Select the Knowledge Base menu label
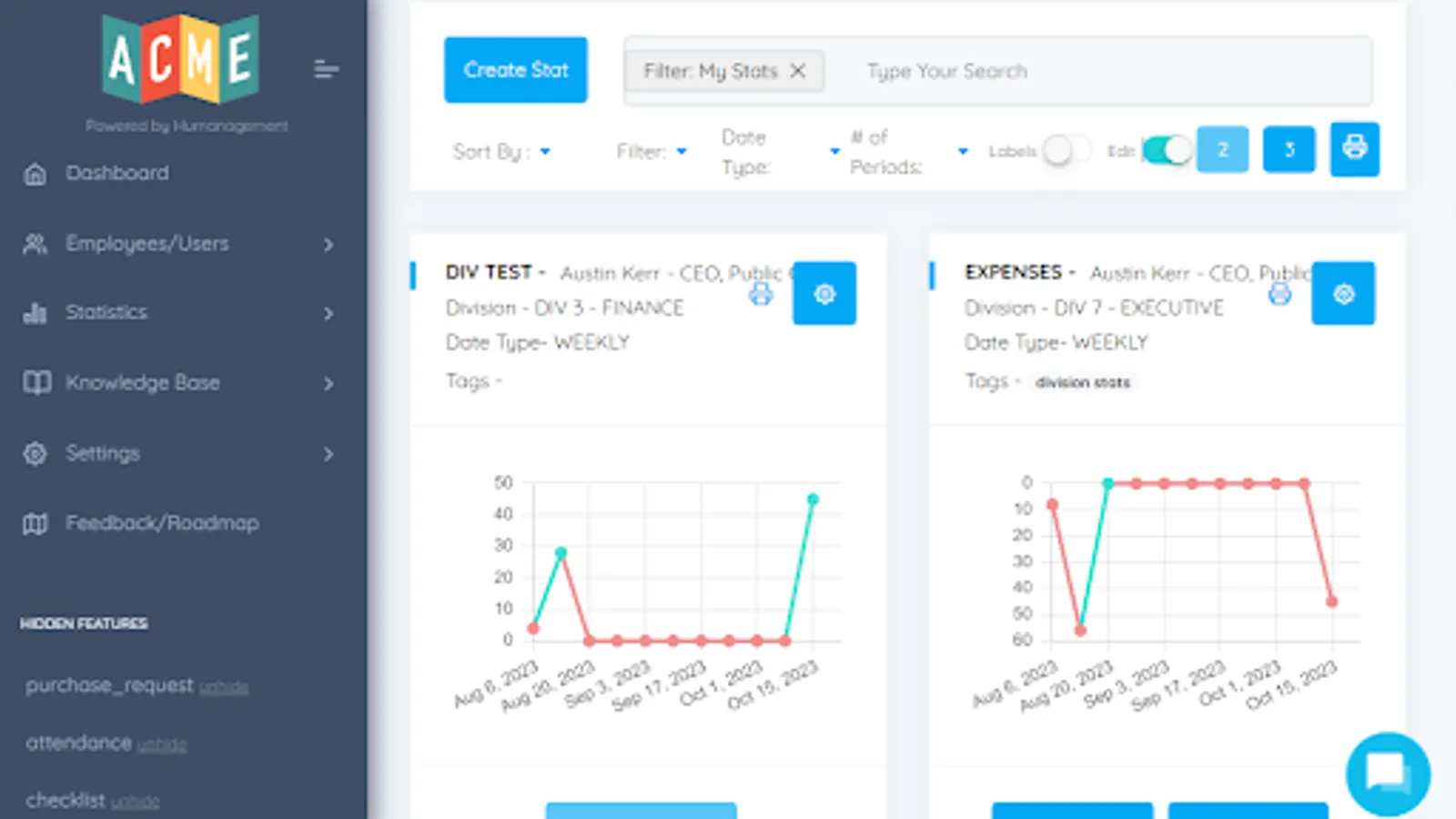 click(143, 382)
